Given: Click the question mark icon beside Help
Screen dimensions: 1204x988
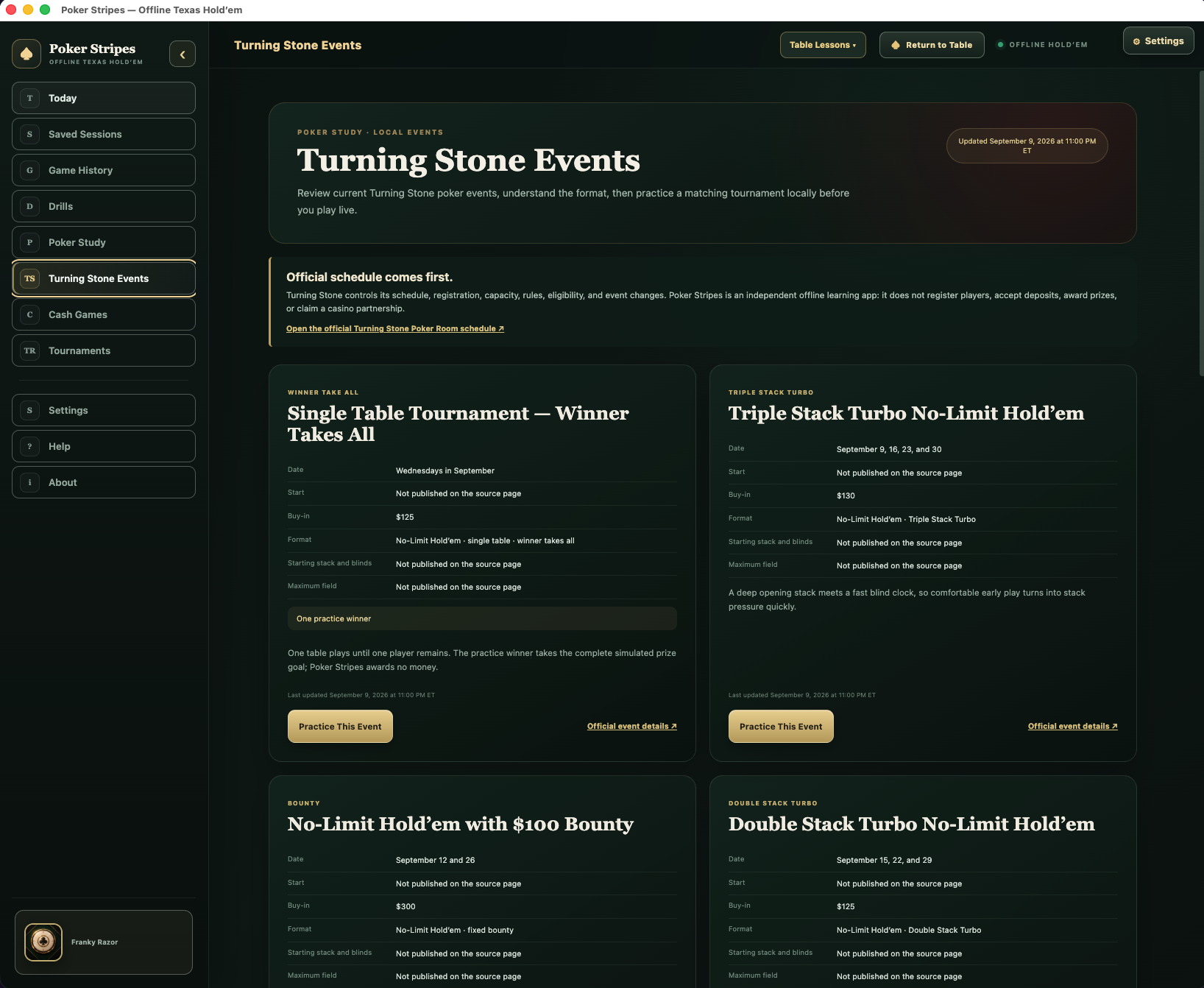Looking at the screenshot, I should point(29,446).
